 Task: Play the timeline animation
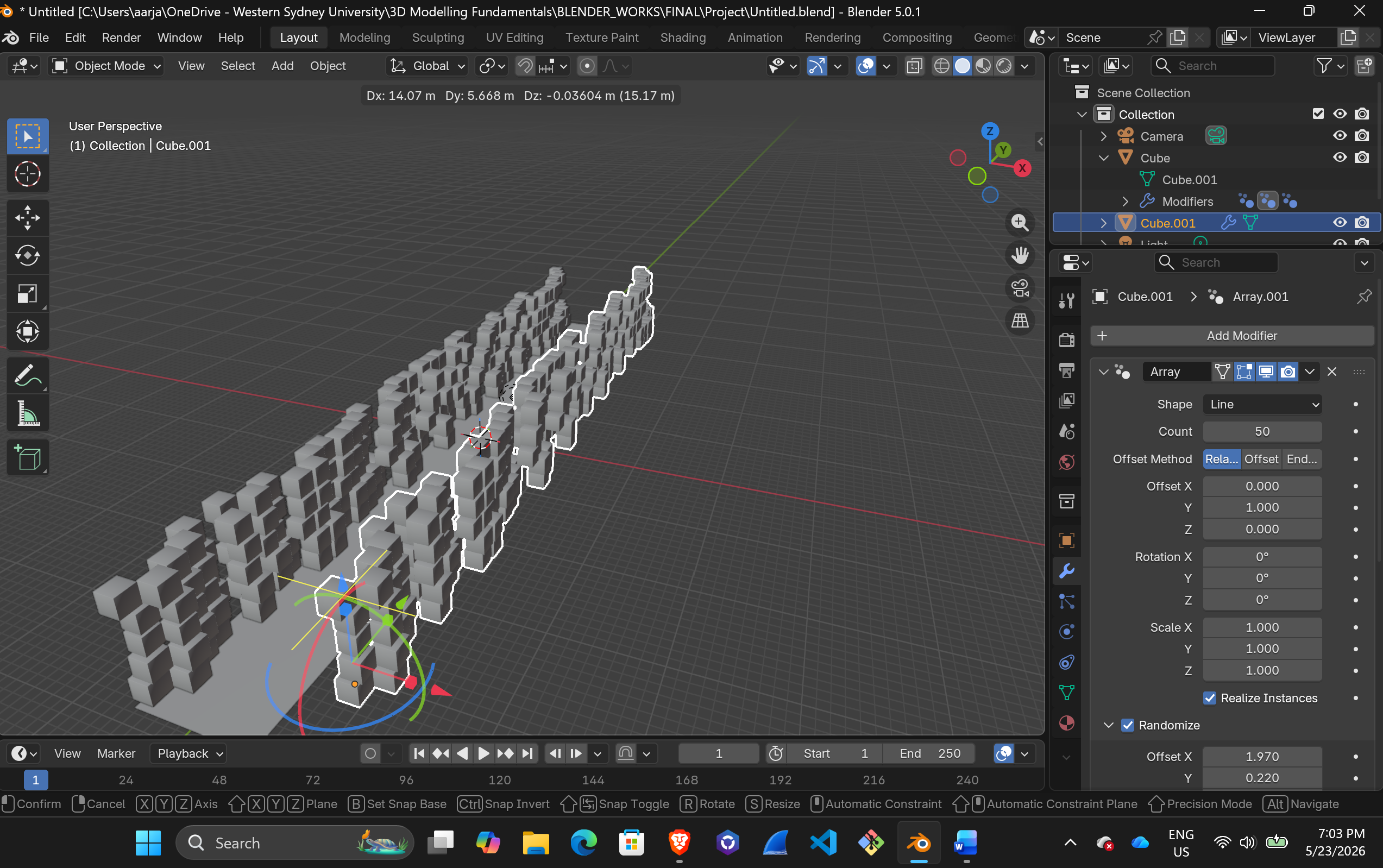point(483,753)
